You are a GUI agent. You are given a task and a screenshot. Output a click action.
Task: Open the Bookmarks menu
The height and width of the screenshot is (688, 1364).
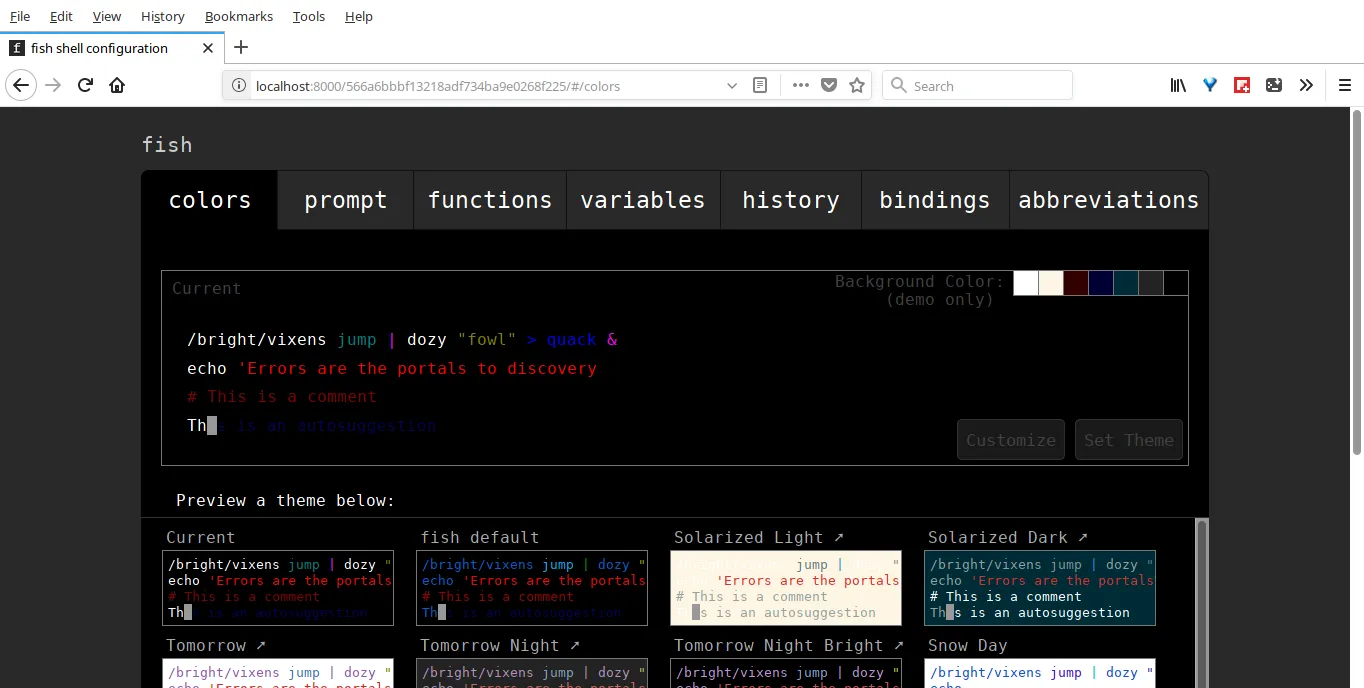pos(238,16)
